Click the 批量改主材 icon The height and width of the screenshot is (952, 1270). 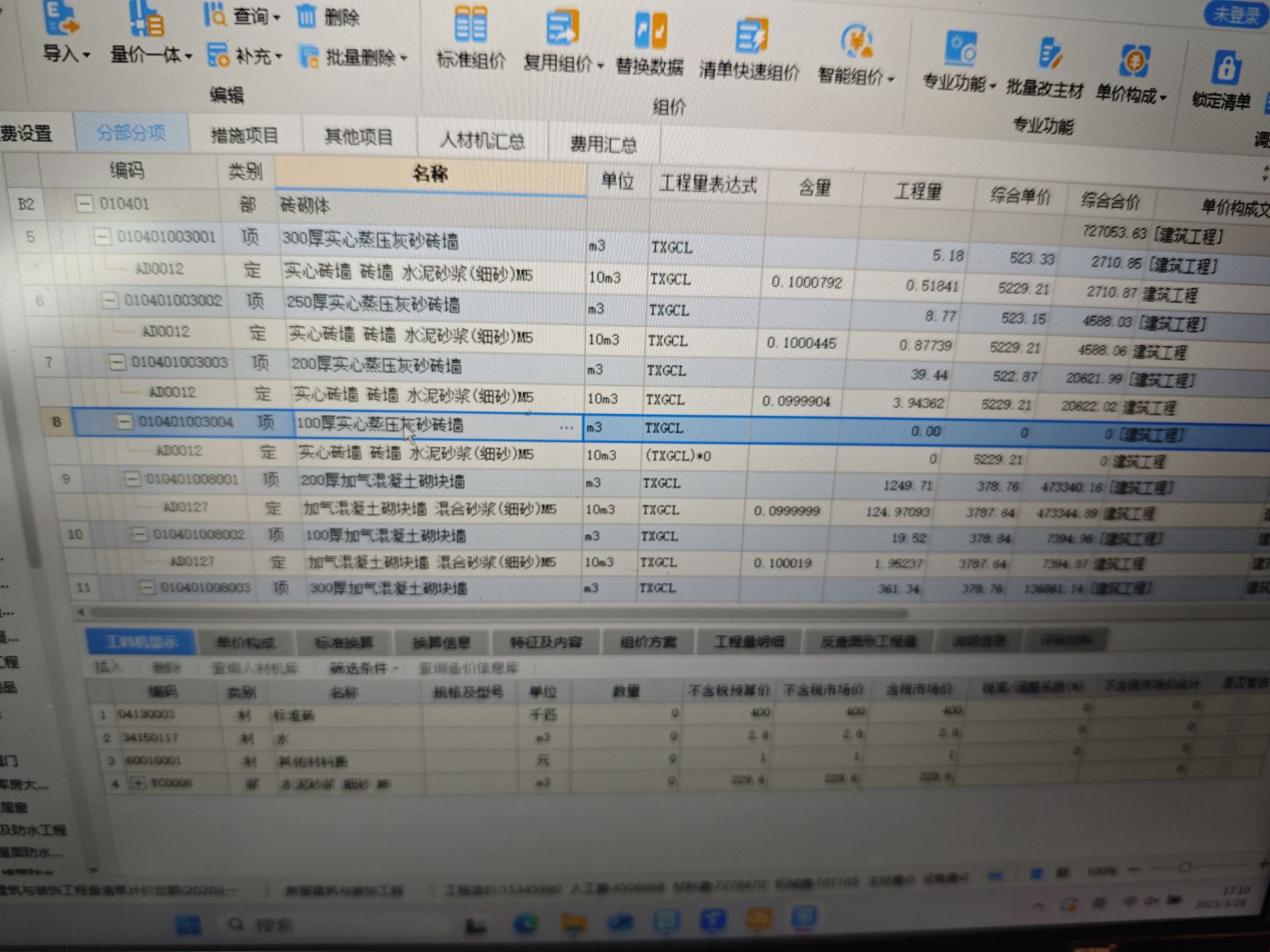(1049, 54)
